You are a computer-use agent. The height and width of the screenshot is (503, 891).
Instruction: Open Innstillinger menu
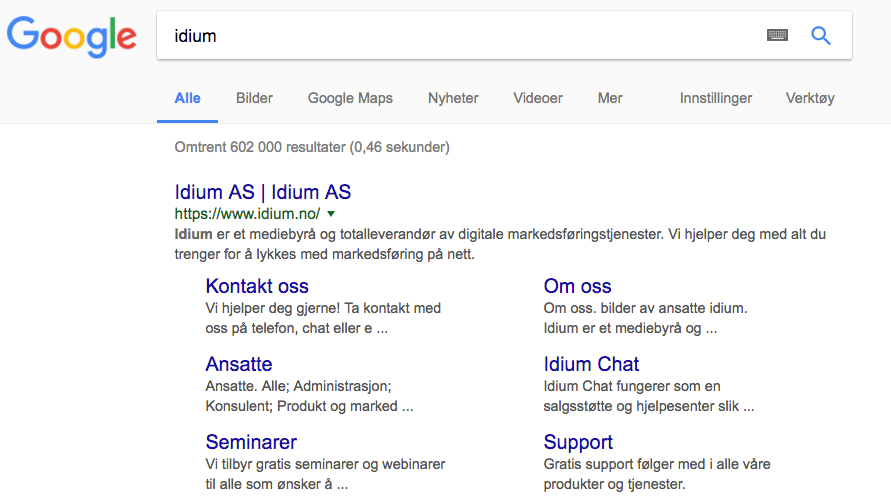pyautogui.click(x=716, y=98)
